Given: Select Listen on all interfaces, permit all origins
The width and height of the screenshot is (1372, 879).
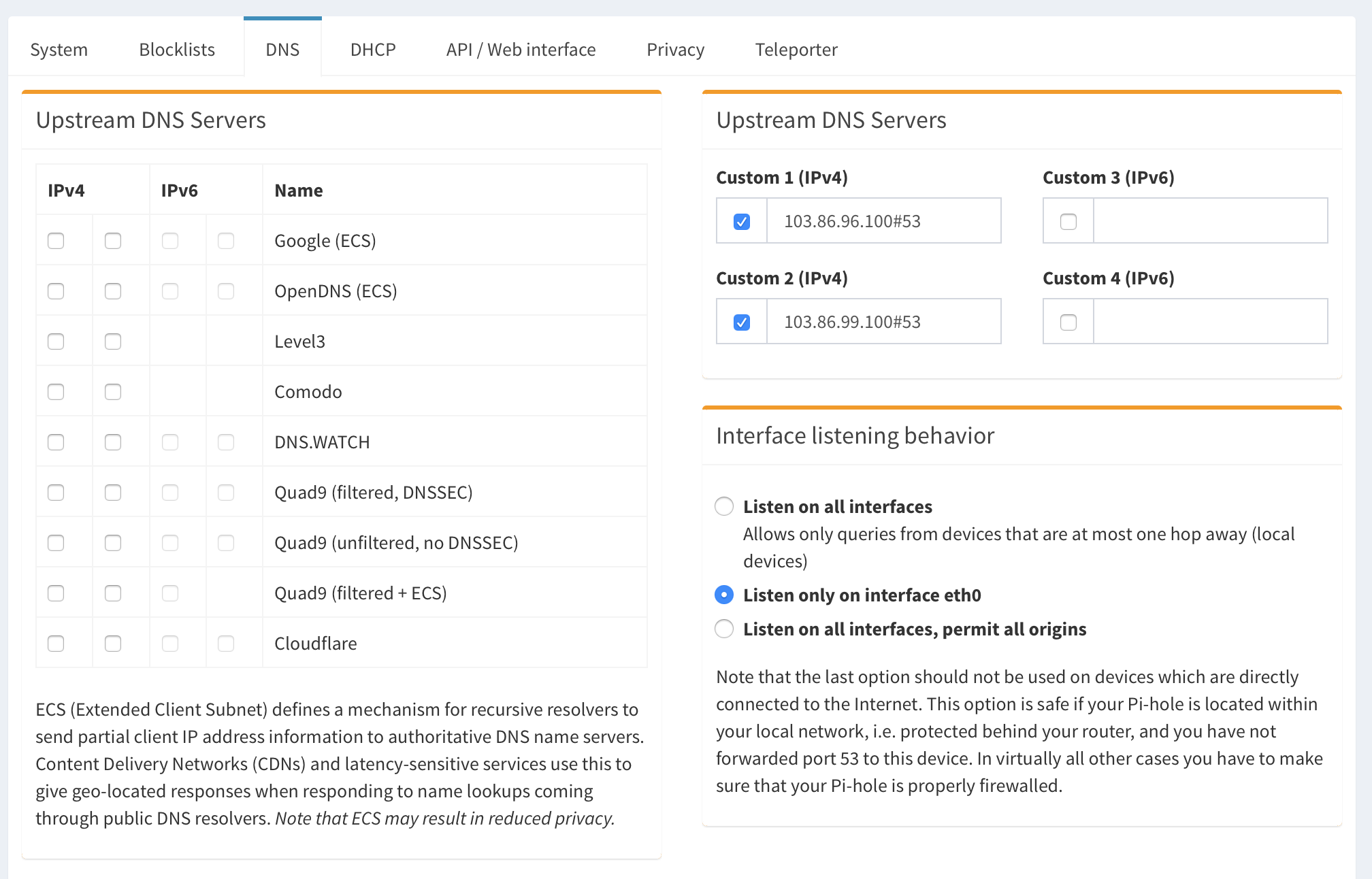Looking at the screenshot, I should (x=723, y=629).
